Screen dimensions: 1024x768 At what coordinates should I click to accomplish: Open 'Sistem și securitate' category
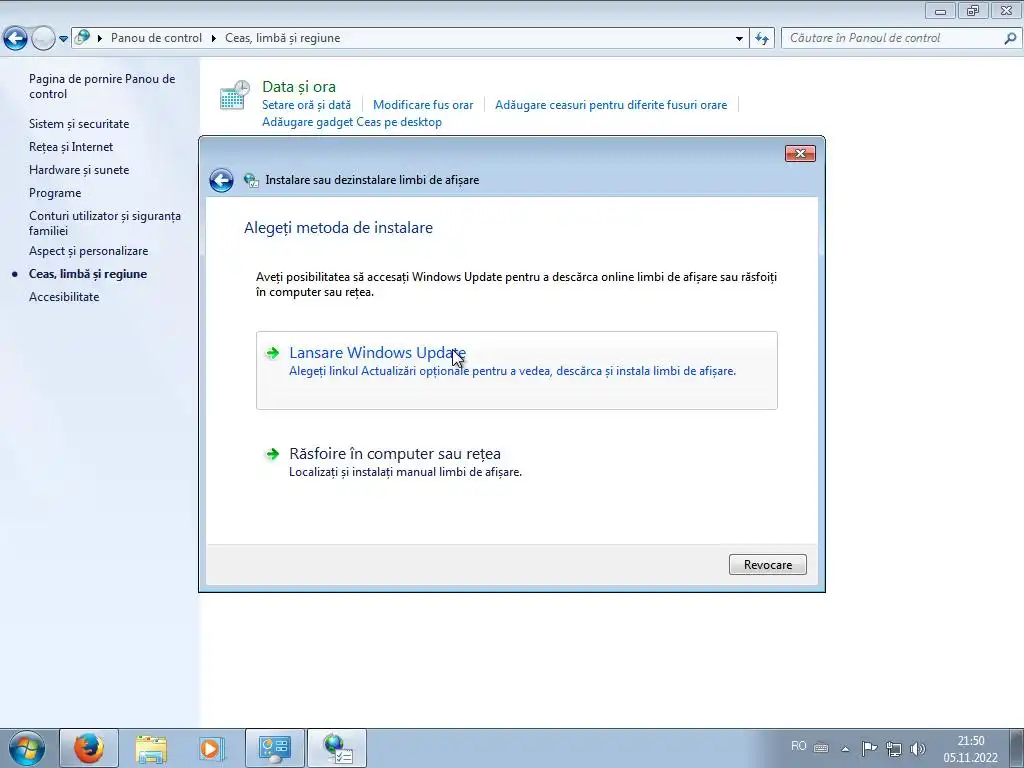point(79,124)
